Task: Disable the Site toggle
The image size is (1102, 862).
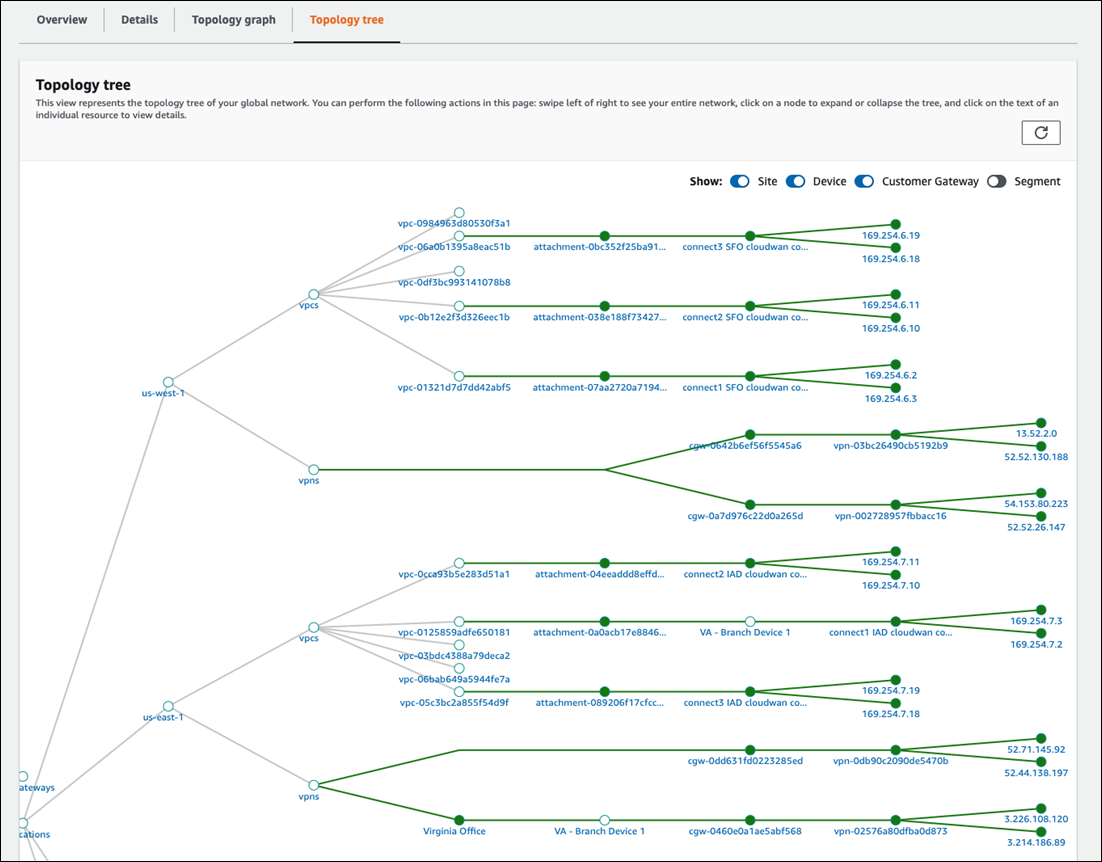Action: 740,181
